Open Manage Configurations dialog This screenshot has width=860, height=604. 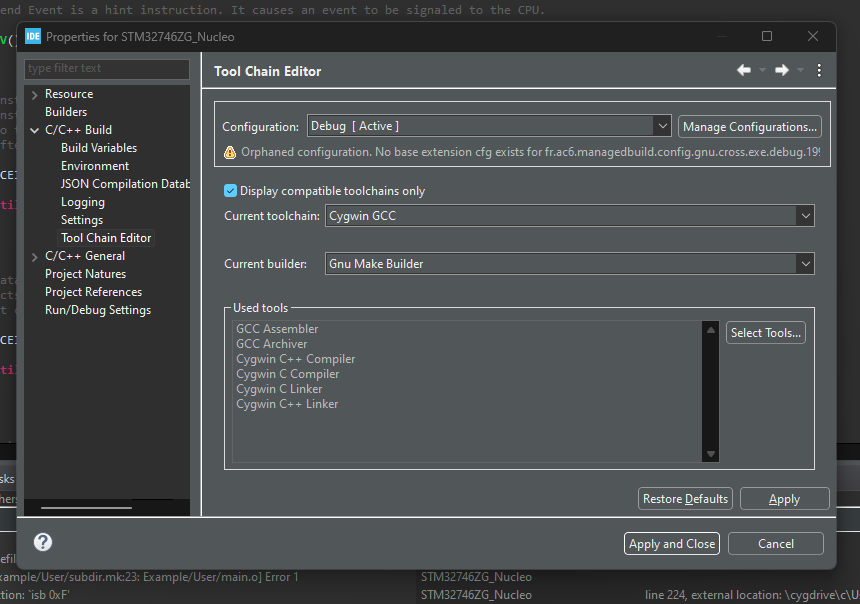pyautogui.click(x=749, y=126)
